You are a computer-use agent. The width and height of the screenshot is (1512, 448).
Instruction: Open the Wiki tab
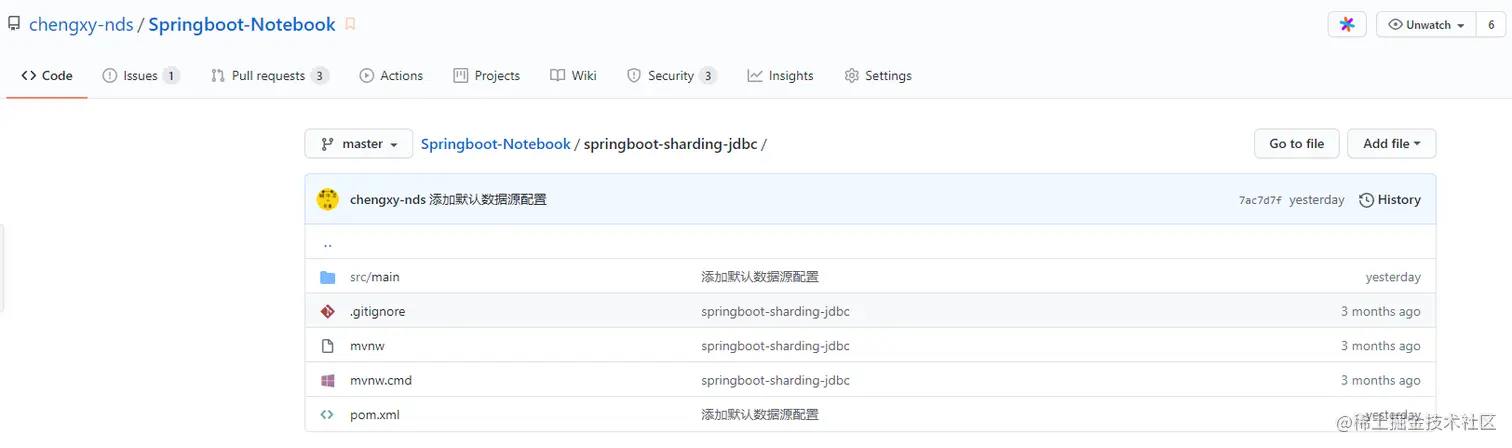574,76
